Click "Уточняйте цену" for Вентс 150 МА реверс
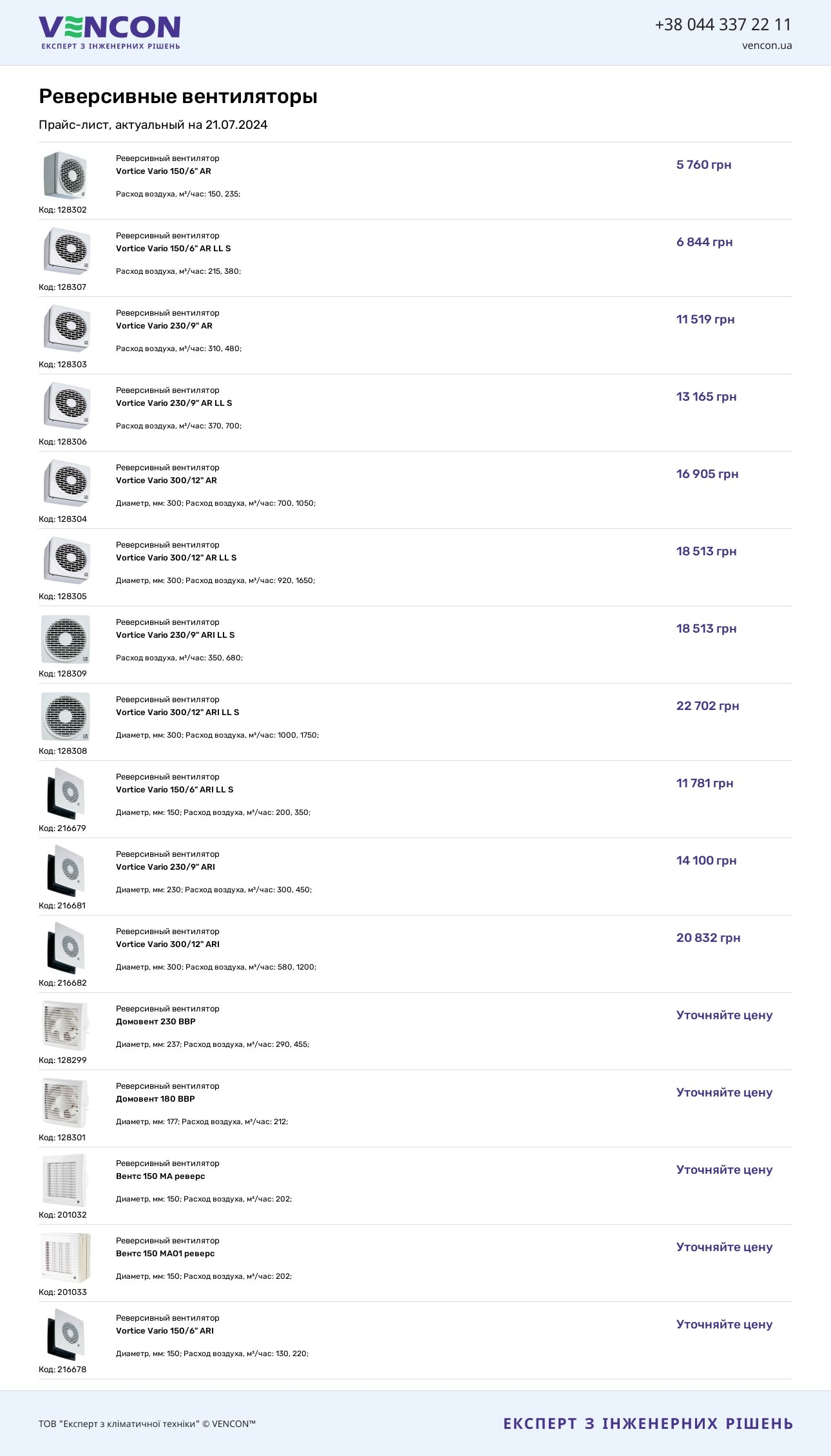Viewport: 831px width, 1456px height. 724,1170
